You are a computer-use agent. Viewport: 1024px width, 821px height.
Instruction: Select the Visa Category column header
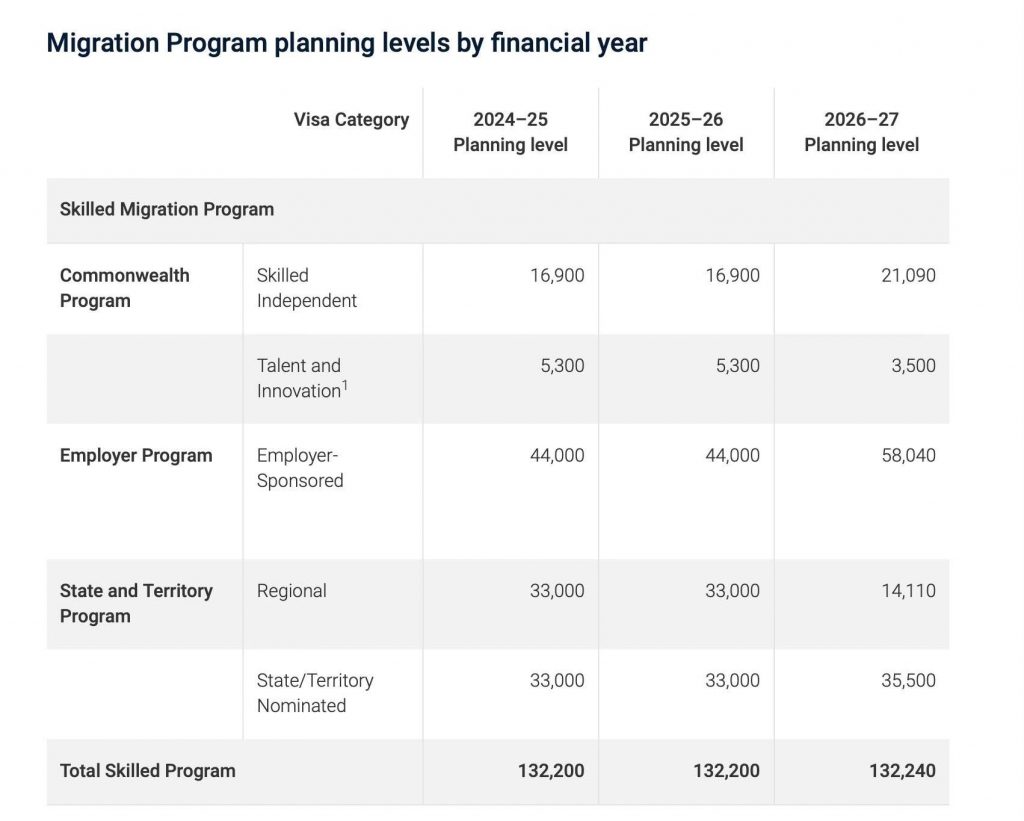[x=351, y=120]
